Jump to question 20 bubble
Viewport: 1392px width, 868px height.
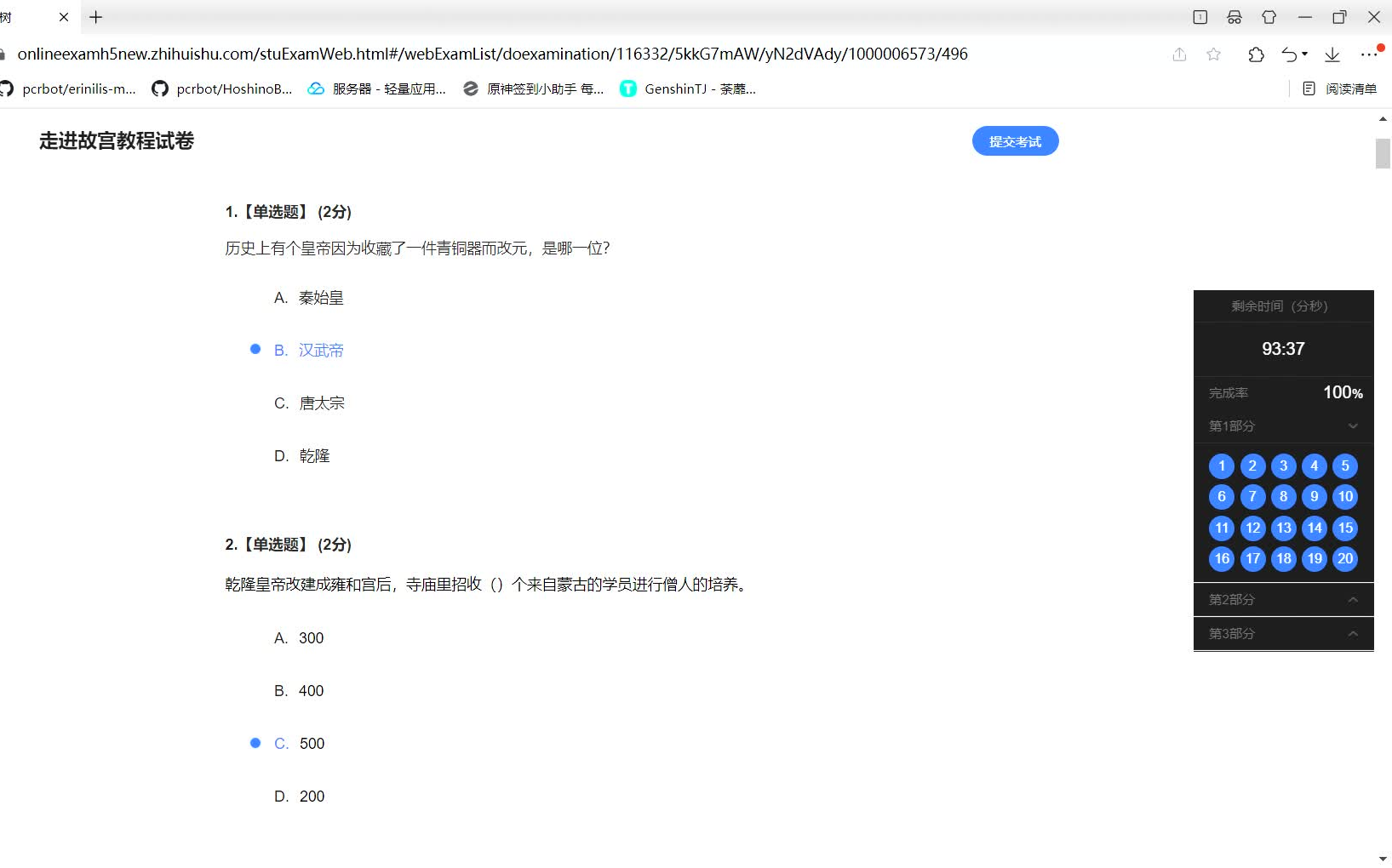pyautogui.click(x=1345, y=559)
